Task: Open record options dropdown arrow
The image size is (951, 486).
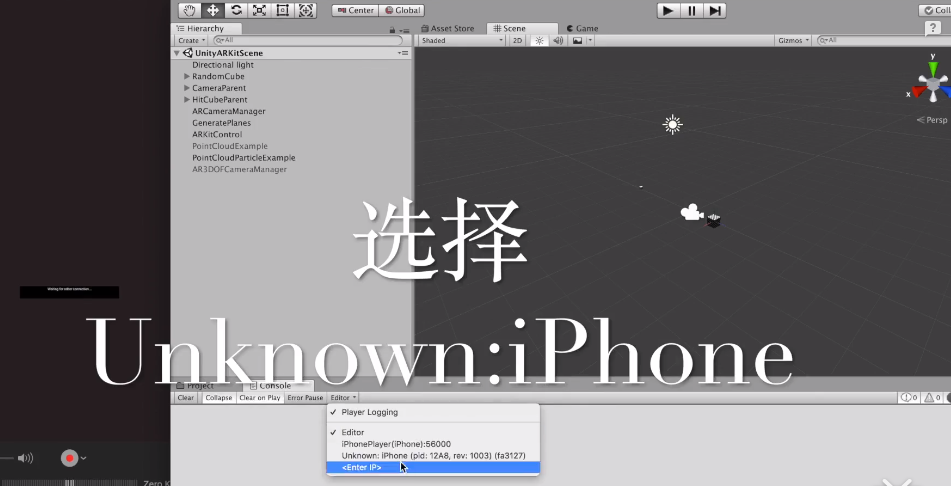Action: pos(84,458)
